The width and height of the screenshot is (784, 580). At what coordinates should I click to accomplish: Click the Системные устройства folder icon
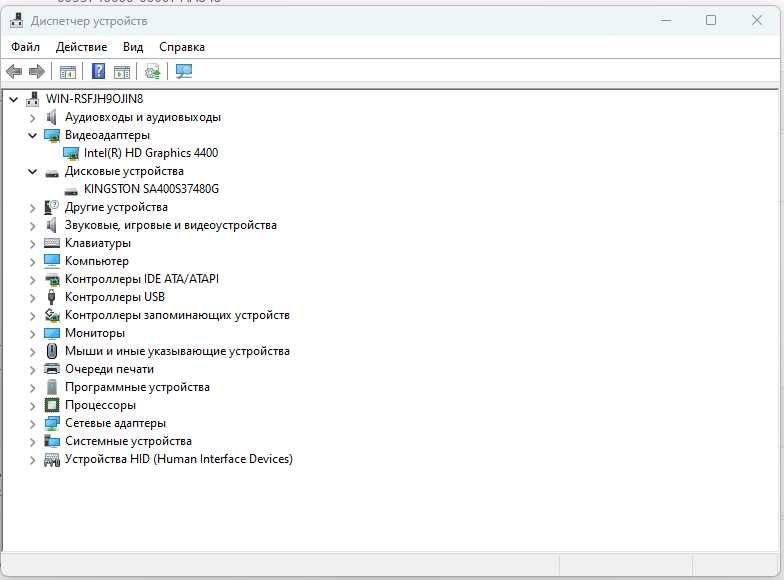click(52, 441)
